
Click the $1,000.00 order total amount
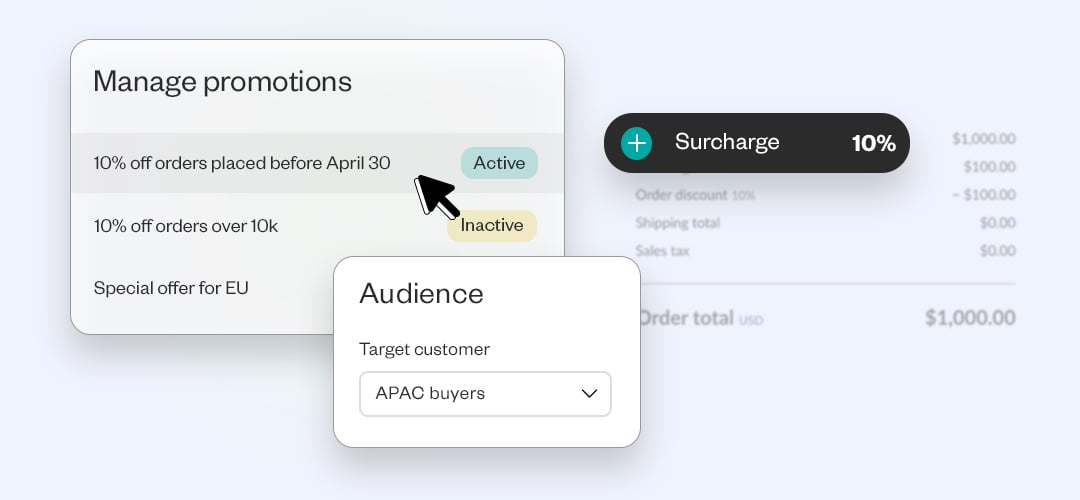(970, 317)
